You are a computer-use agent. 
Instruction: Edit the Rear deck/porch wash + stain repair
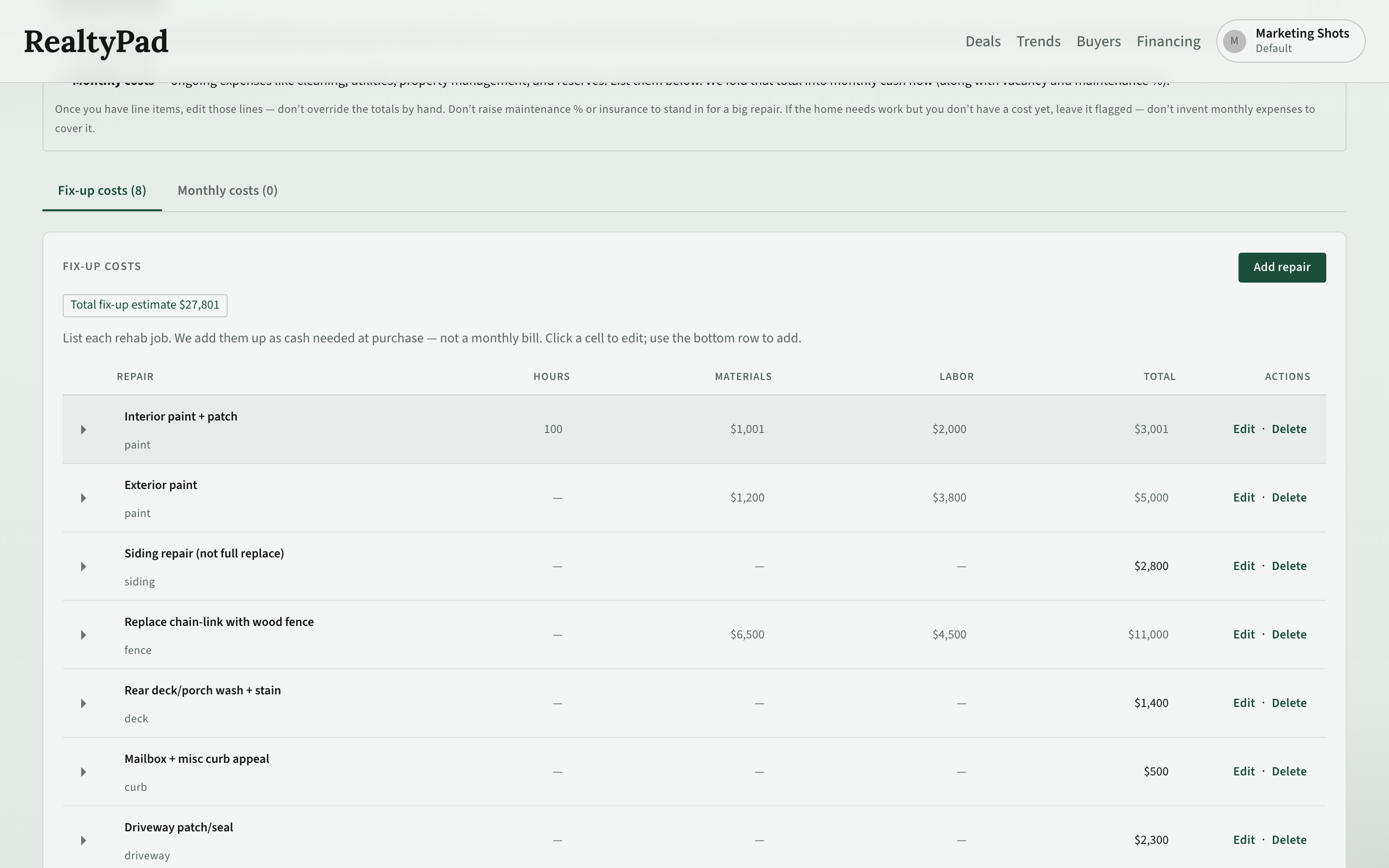click(1243, 703)
